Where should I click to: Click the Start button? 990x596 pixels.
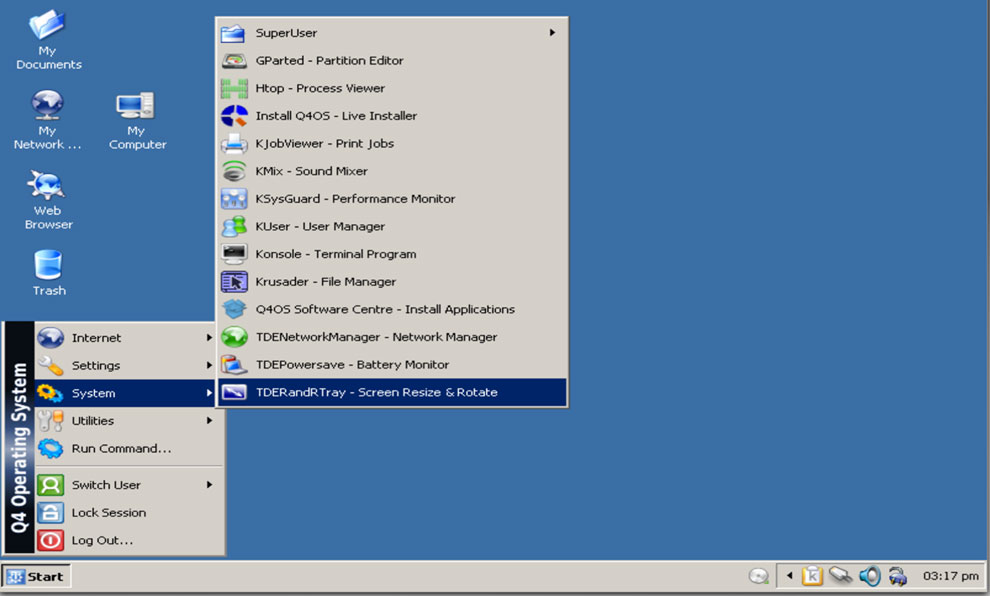(x=36, y=576)
